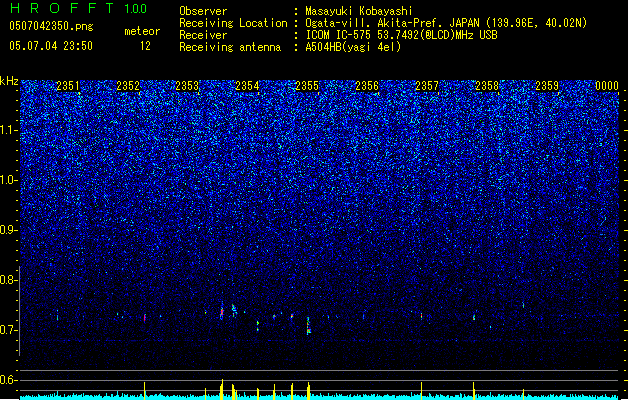629x400 pixels.
Task: Click receiver value ICOM IC-575 53.7492 MHz USB
Action: (401, 35)
